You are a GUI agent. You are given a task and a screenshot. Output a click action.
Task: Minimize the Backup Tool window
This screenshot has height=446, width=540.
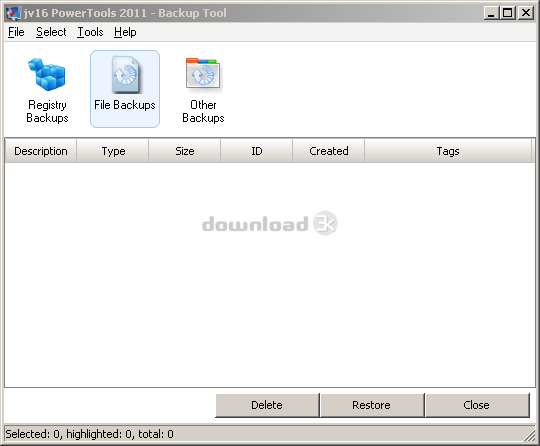click(491, 13)
